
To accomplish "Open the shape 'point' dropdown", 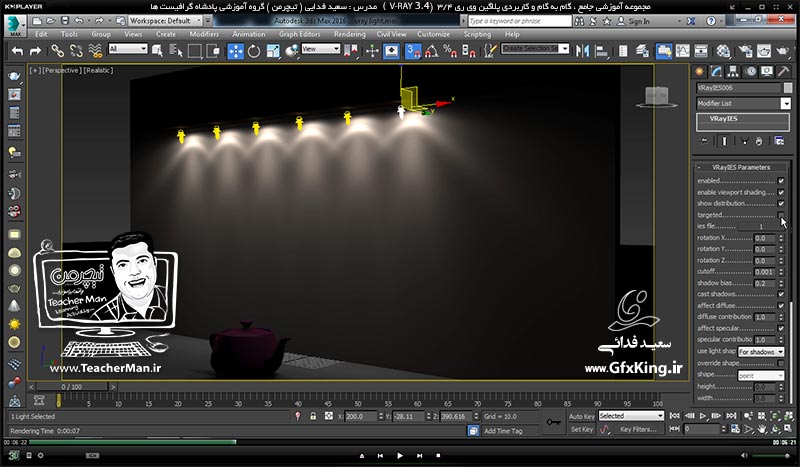I will tap(761, 376).
